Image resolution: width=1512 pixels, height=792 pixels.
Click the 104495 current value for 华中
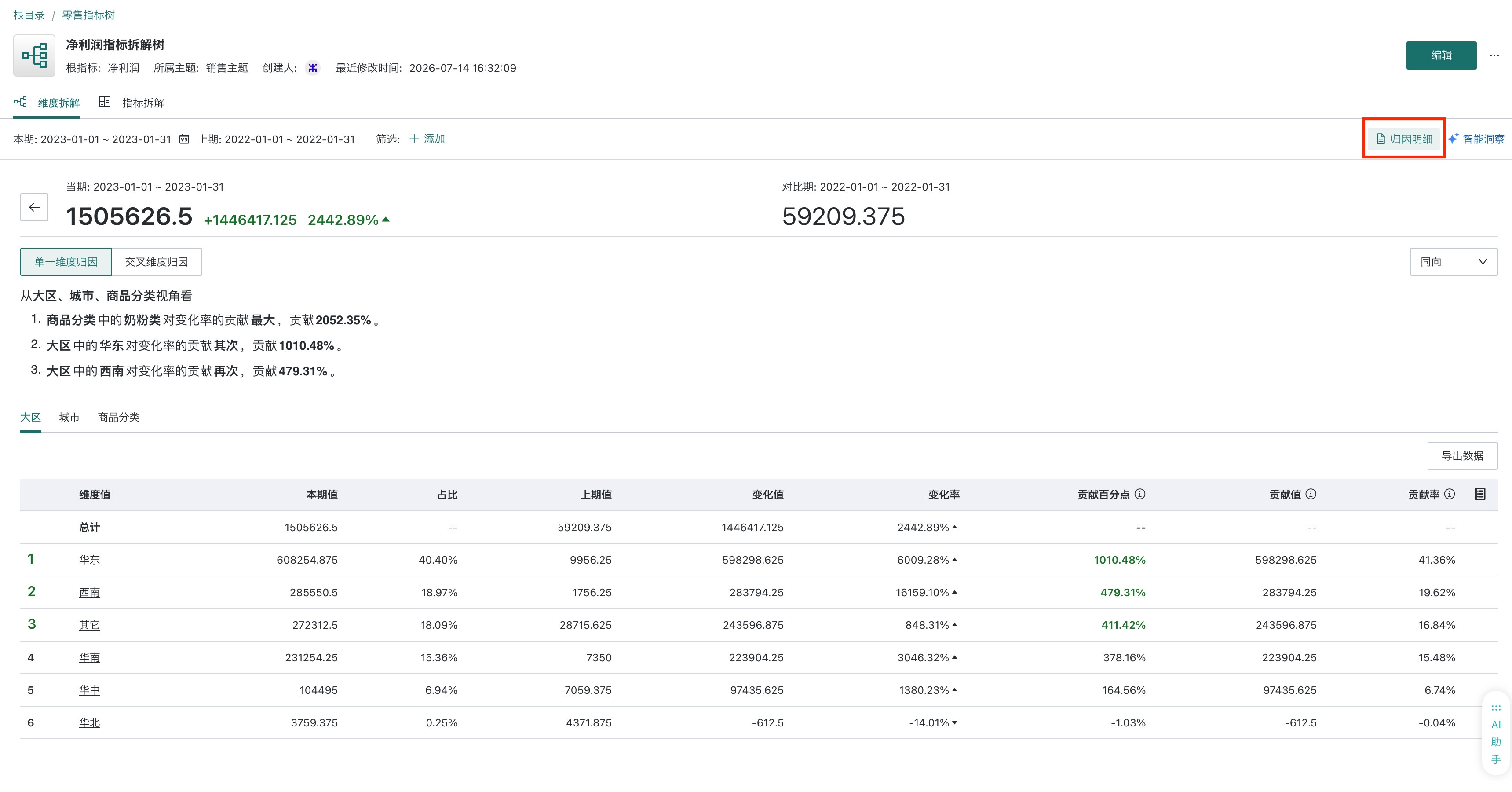319,690
